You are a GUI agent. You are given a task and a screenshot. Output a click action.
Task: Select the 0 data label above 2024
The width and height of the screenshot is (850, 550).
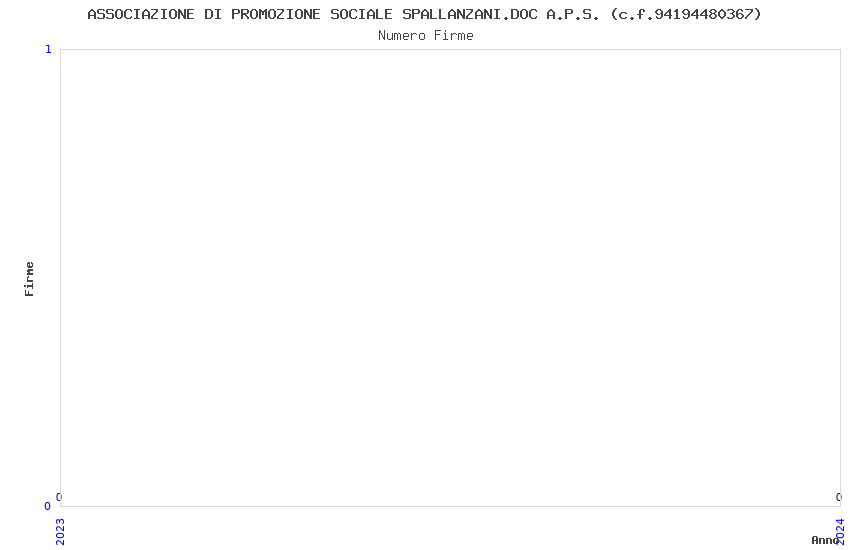click(839, 497)
